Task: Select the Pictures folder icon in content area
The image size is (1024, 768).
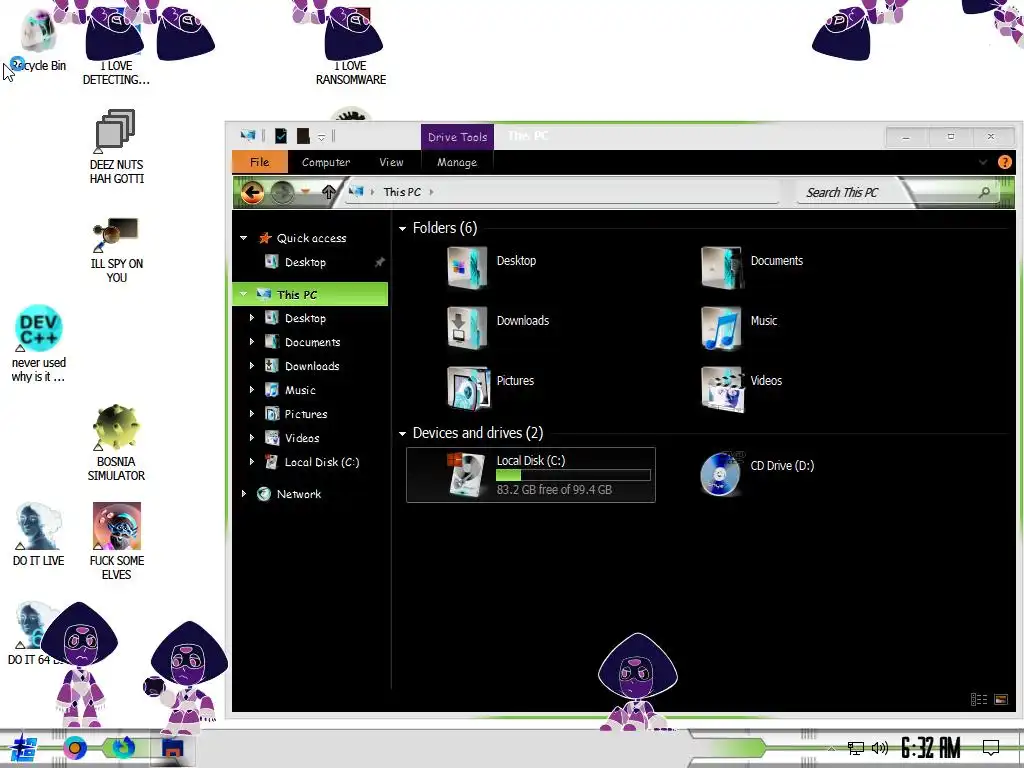Action: click(468, 387)
